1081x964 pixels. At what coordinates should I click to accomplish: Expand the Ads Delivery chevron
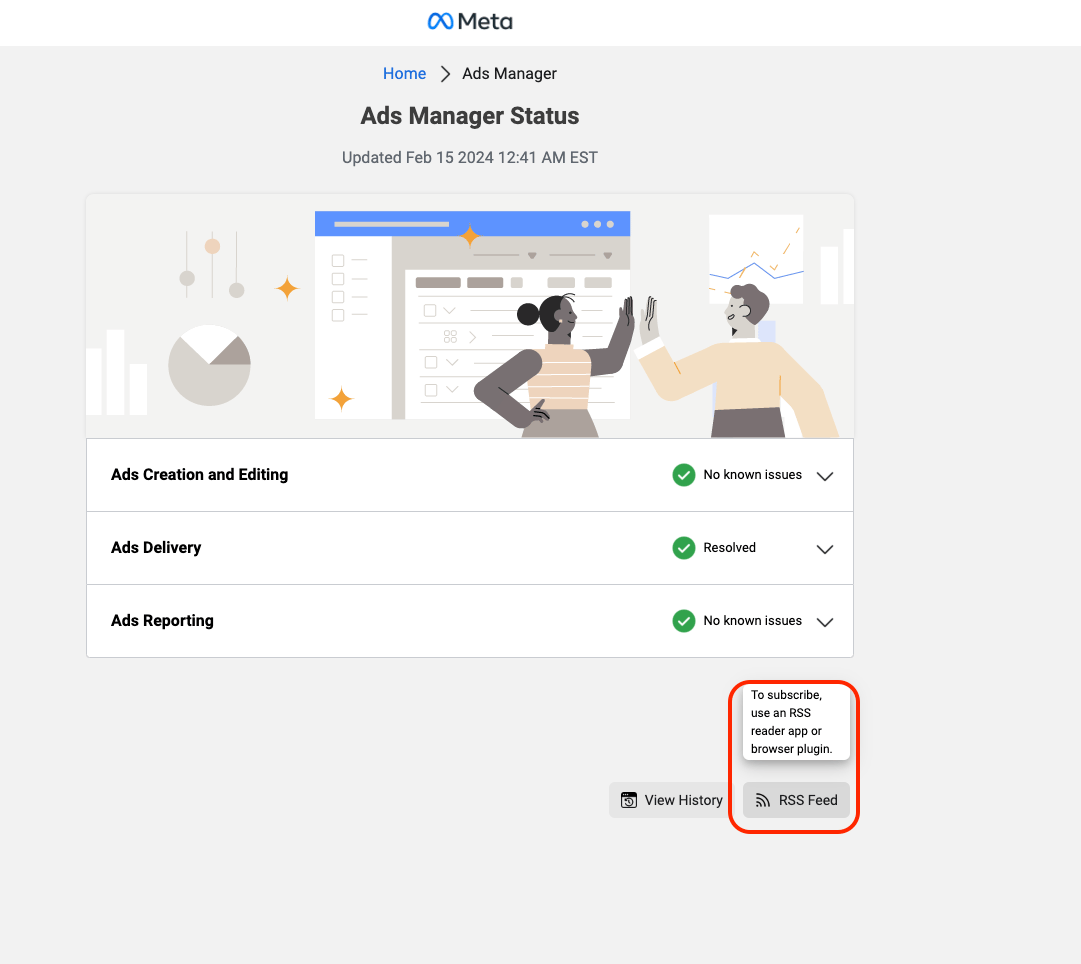pyautogui.click(x=825, y=549)
